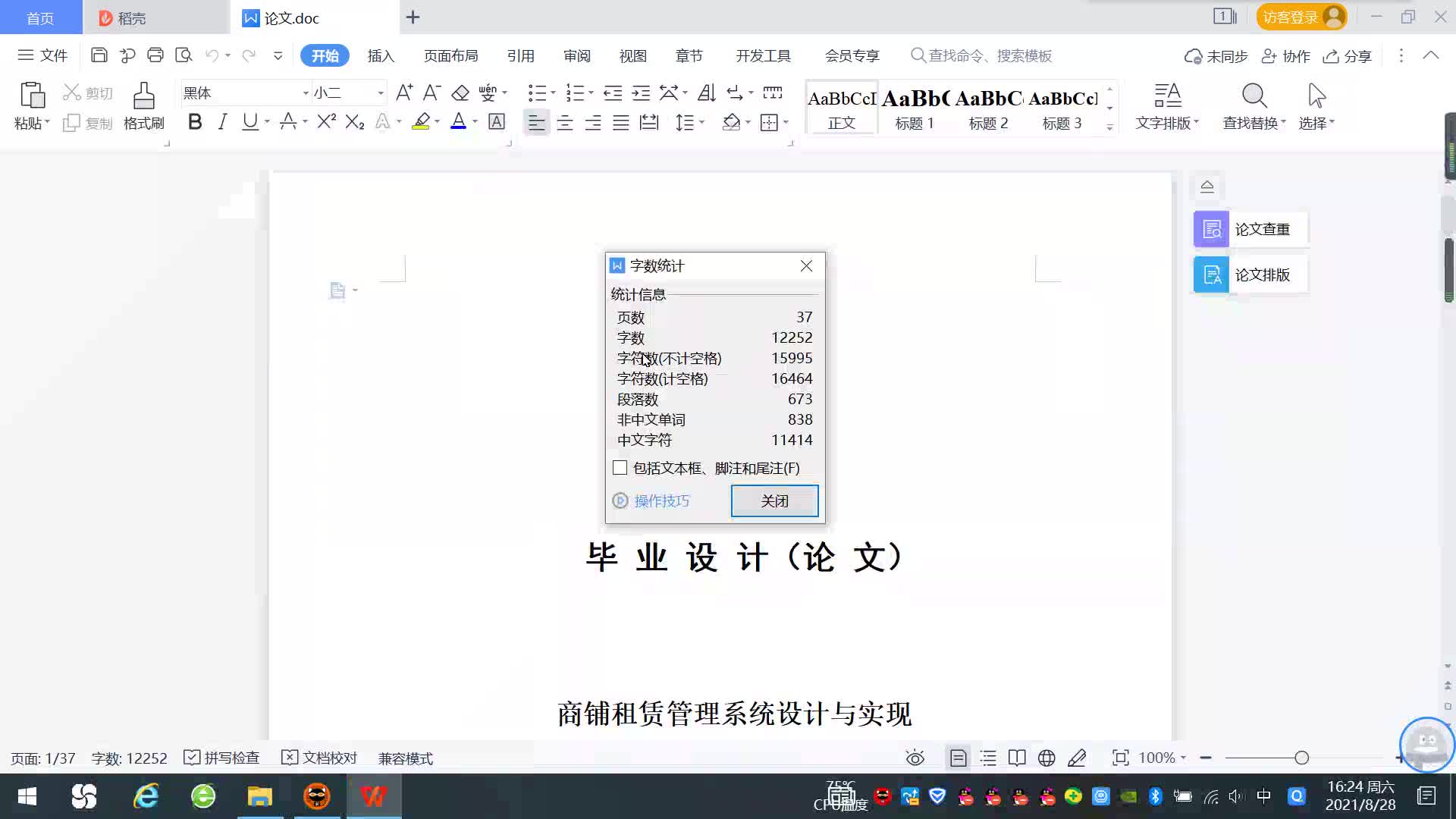Viewport: 1456px width, 819px height.
Task: Check 包括文本框、脚注和尾注 option
Action: point(620,468)
